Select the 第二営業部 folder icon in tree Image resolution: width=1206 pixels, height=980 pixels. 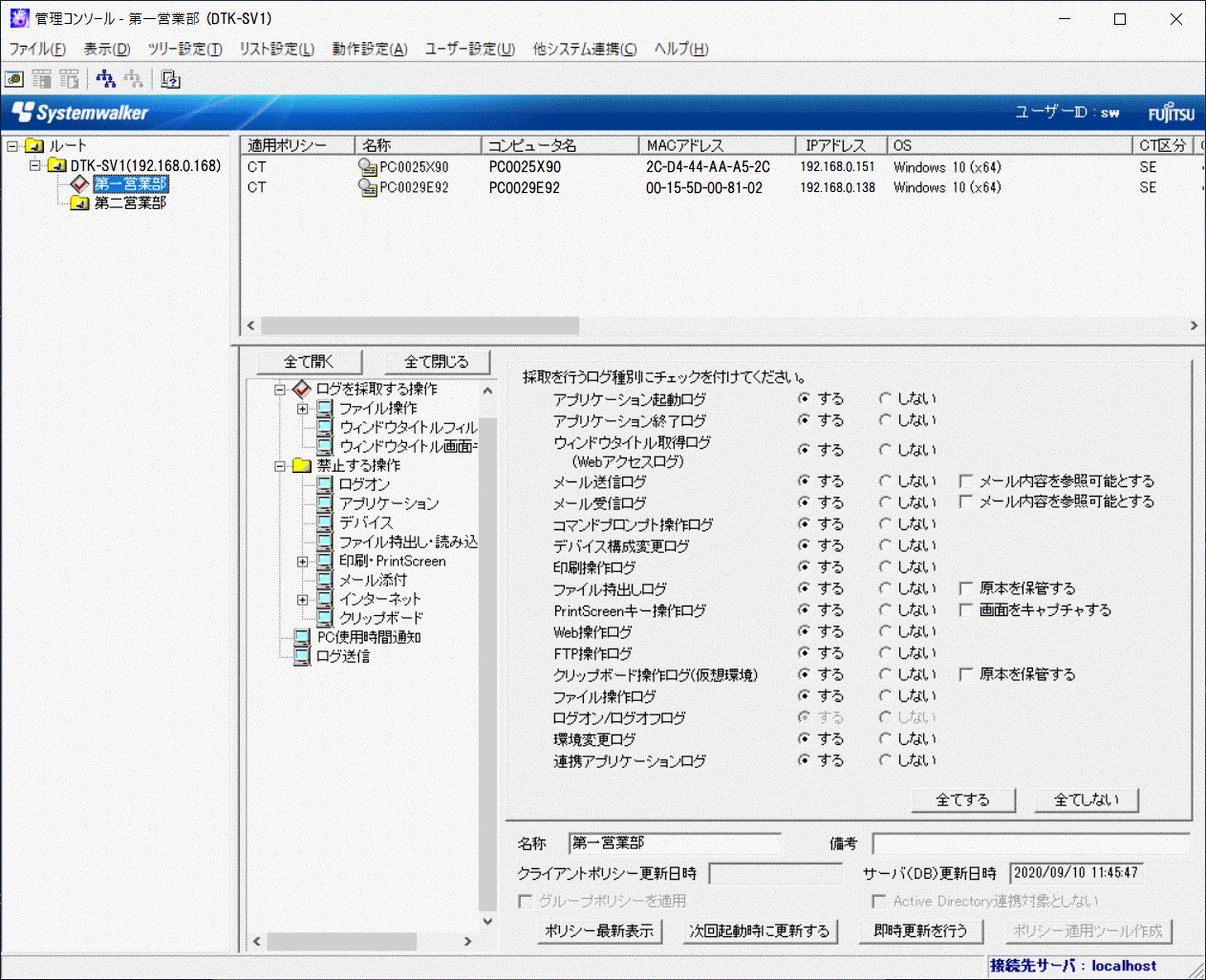[80, 202]
